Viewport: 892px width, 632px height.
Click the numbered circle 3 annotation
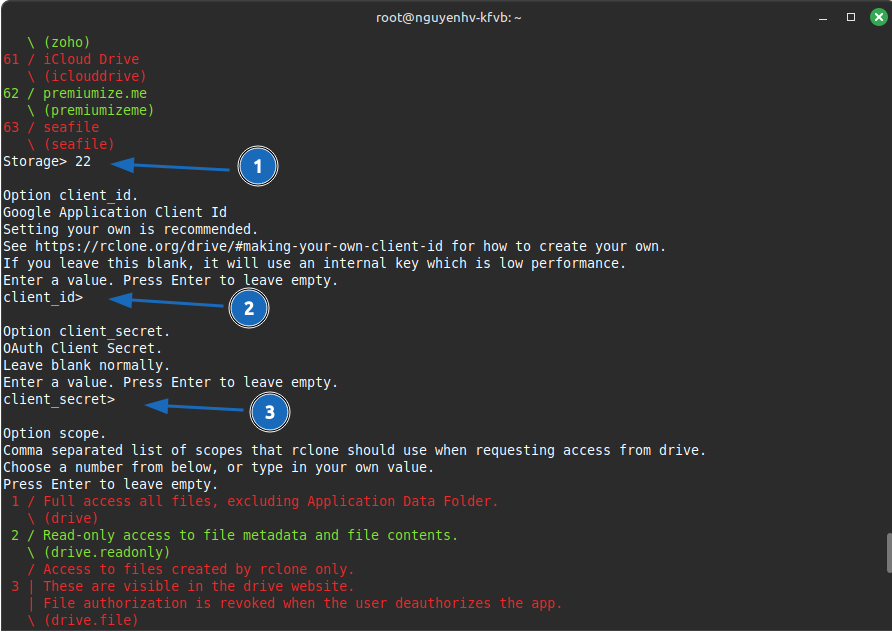pos(270,411)
